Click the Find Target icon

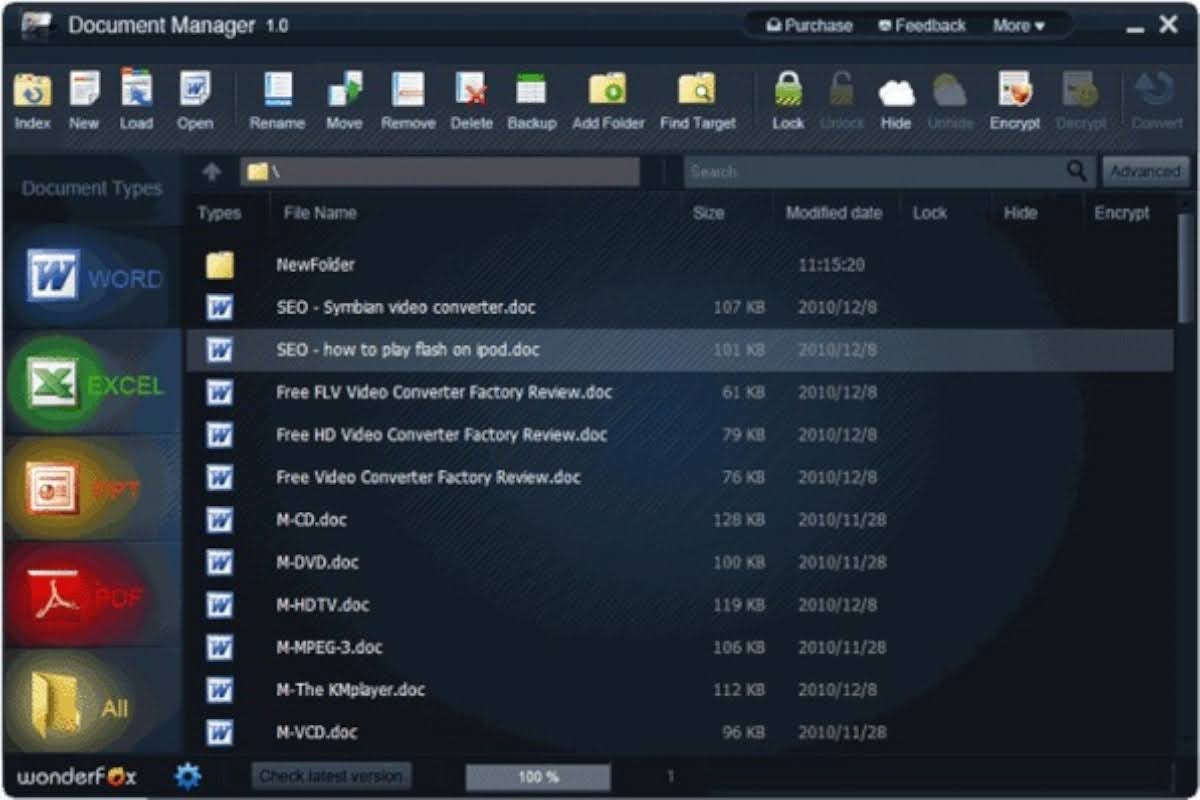[697, 89]
